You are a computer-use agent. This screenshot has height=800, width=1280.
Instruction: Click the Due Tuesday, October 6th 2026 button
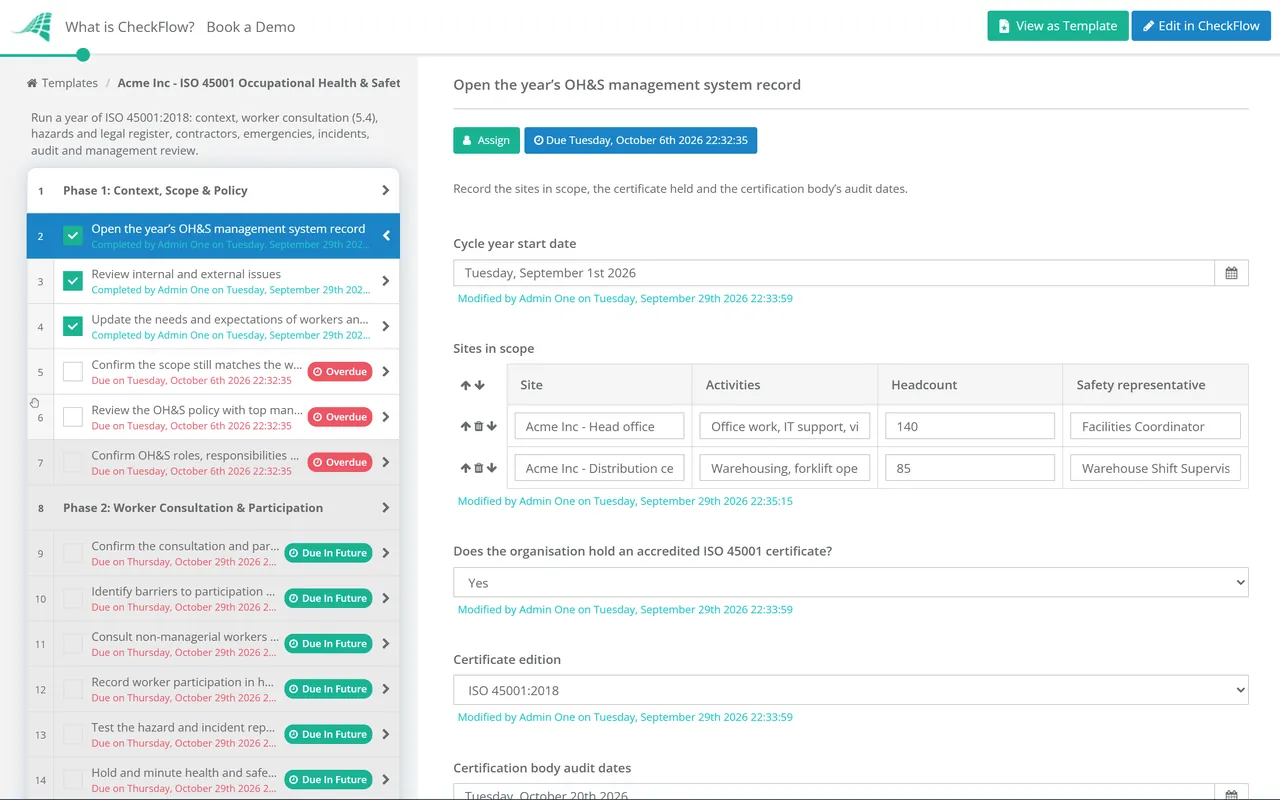(641, 140)
